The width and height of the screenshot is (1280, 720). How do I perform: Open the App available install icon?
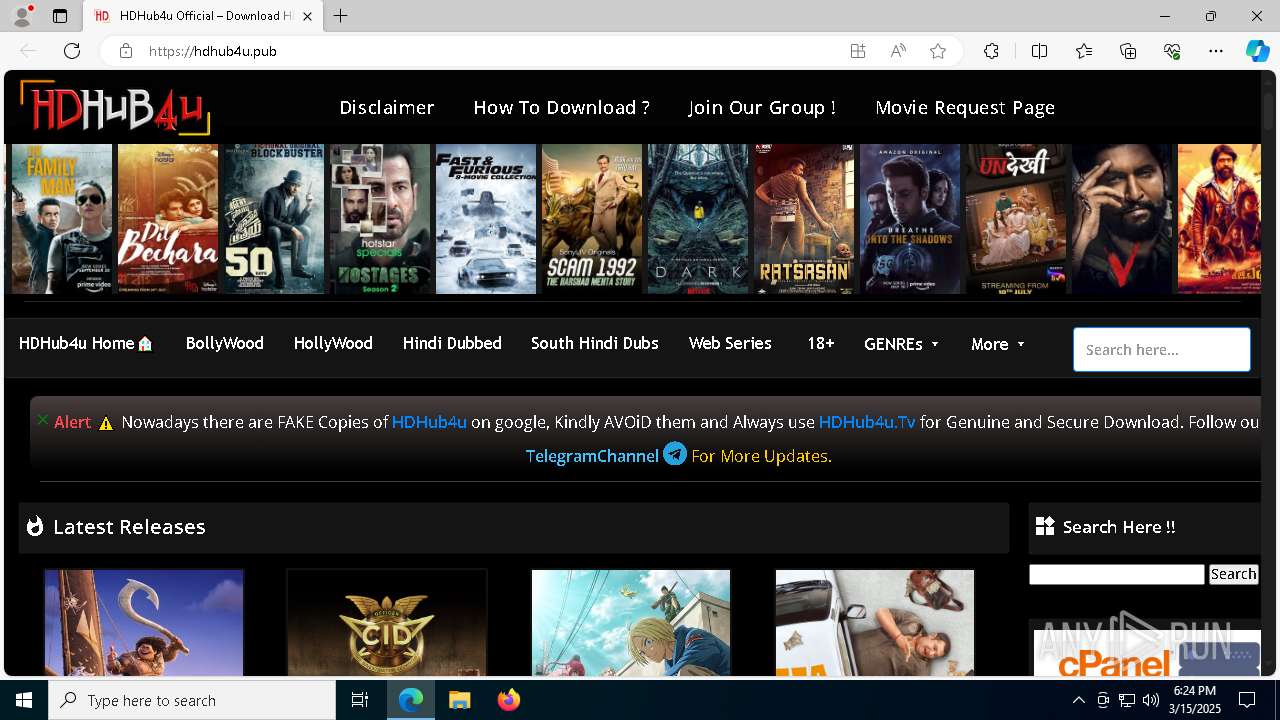[858, 51]
